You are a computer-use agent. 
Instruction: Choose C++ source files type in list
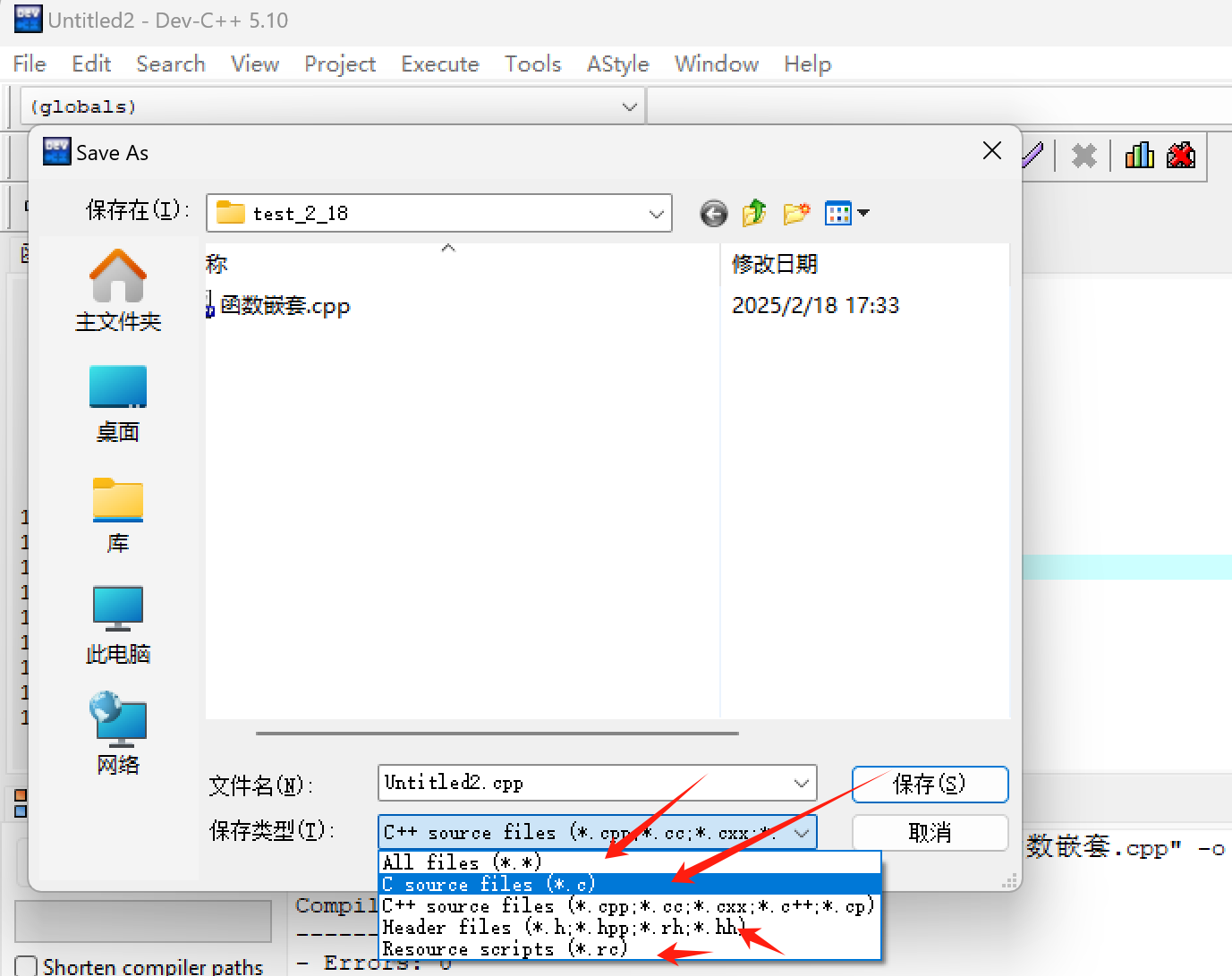(630, 905)
